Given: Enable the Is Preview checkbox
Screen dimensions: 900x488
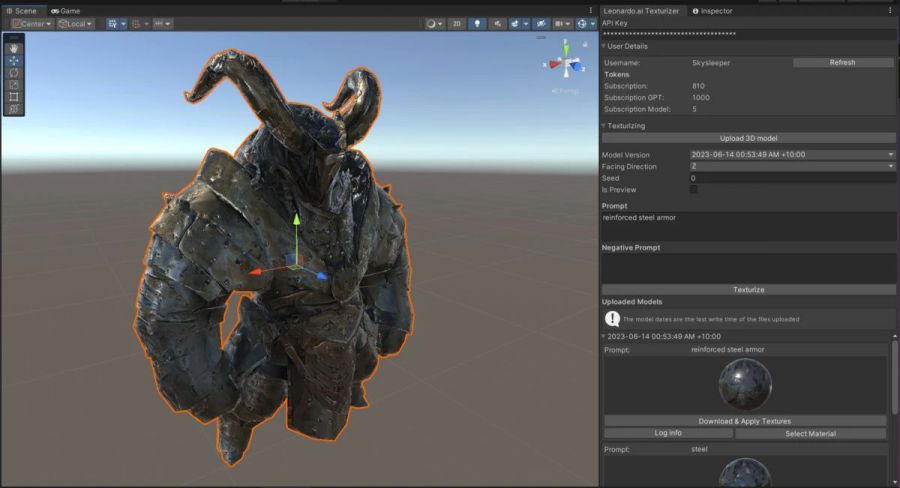Looking at the screenshot, I should pos(693,189).
